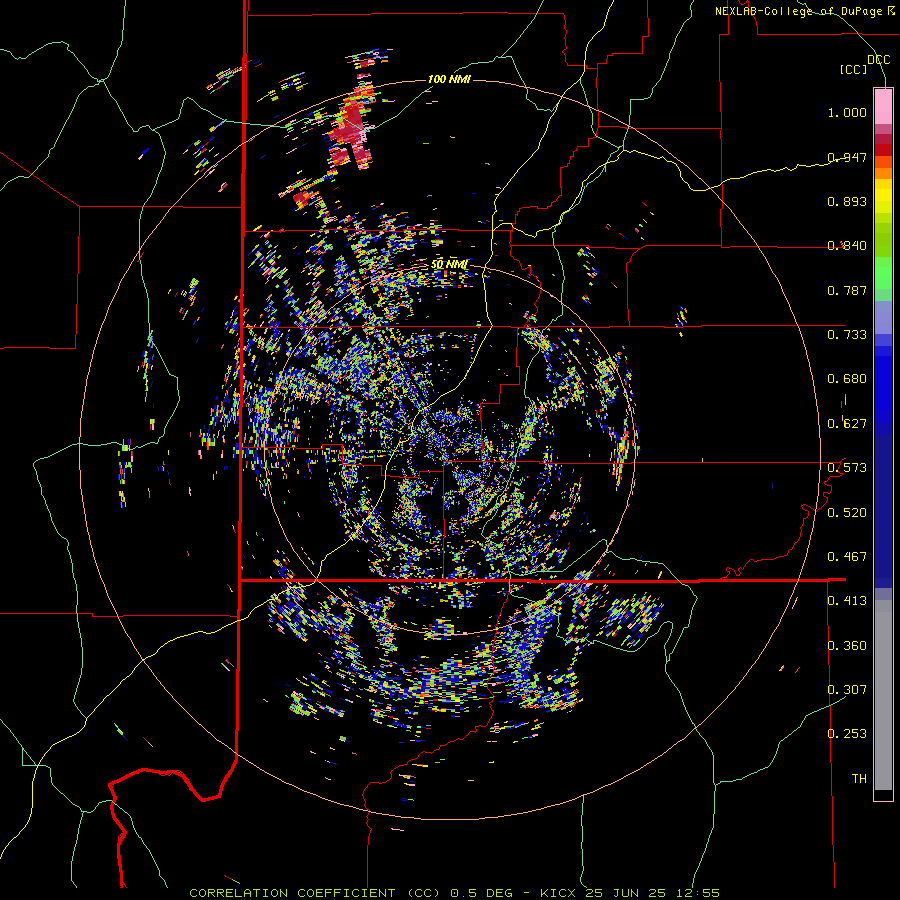
Task: Select the 0.573 legend value
Action: coord(847,468)
